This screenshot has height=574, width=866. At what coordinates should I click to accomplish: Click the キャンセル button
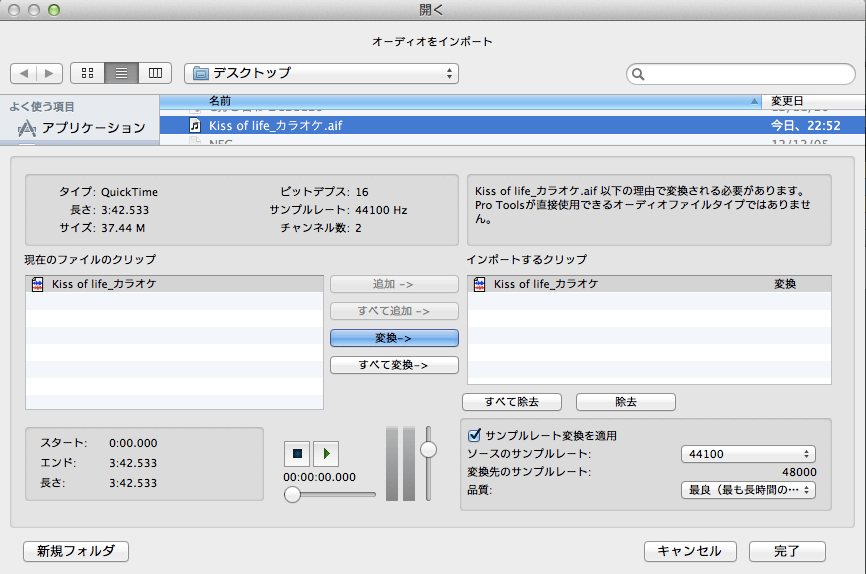point(690,551)
